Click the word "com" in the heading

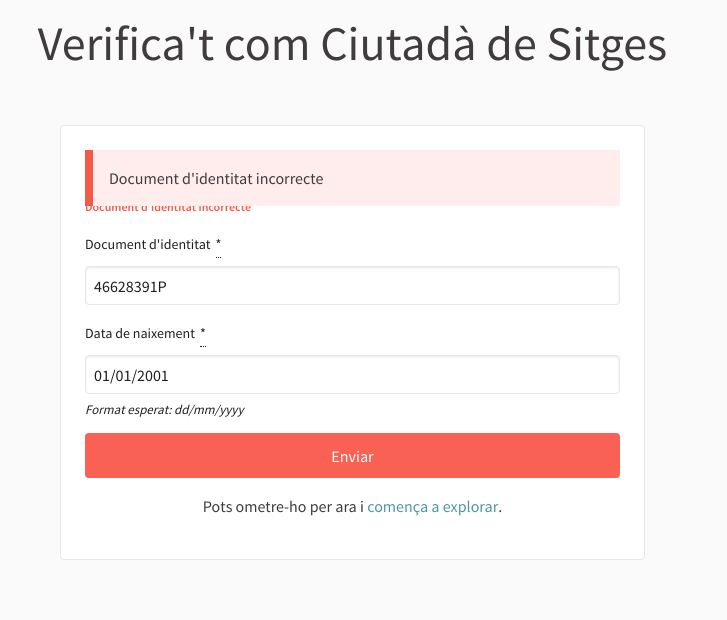point(275,45)
